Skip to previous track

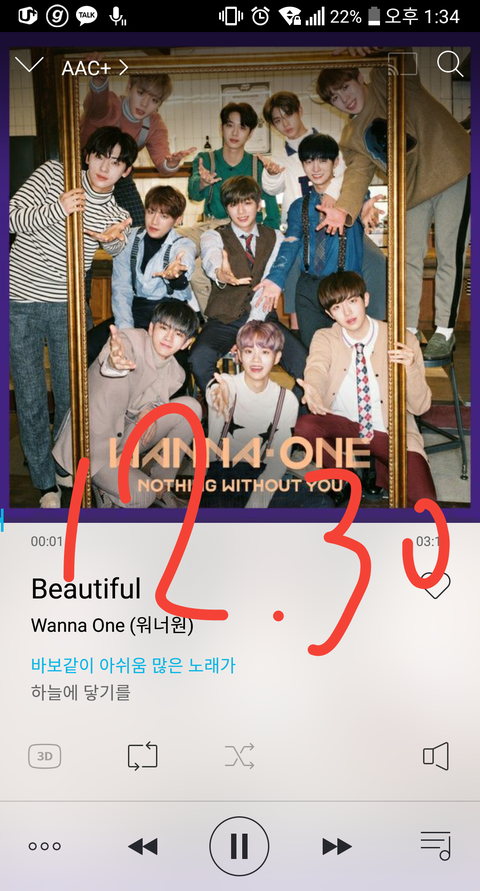(143, 846)
